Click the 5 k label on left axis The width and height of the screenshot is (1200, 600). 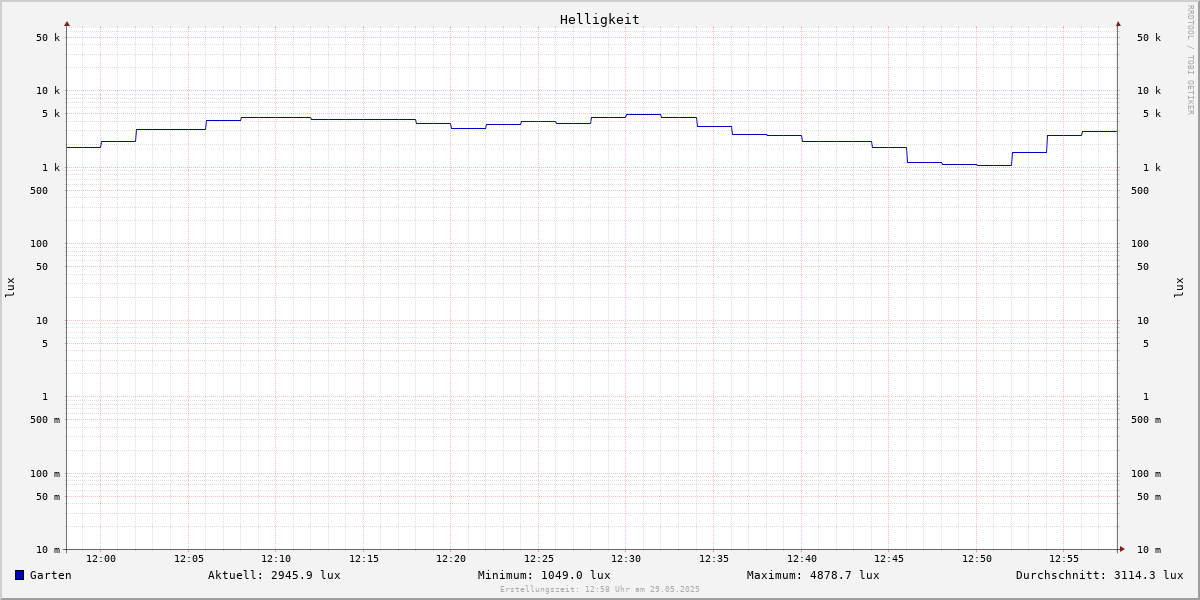pyautogui.click(x=51, y=114)
